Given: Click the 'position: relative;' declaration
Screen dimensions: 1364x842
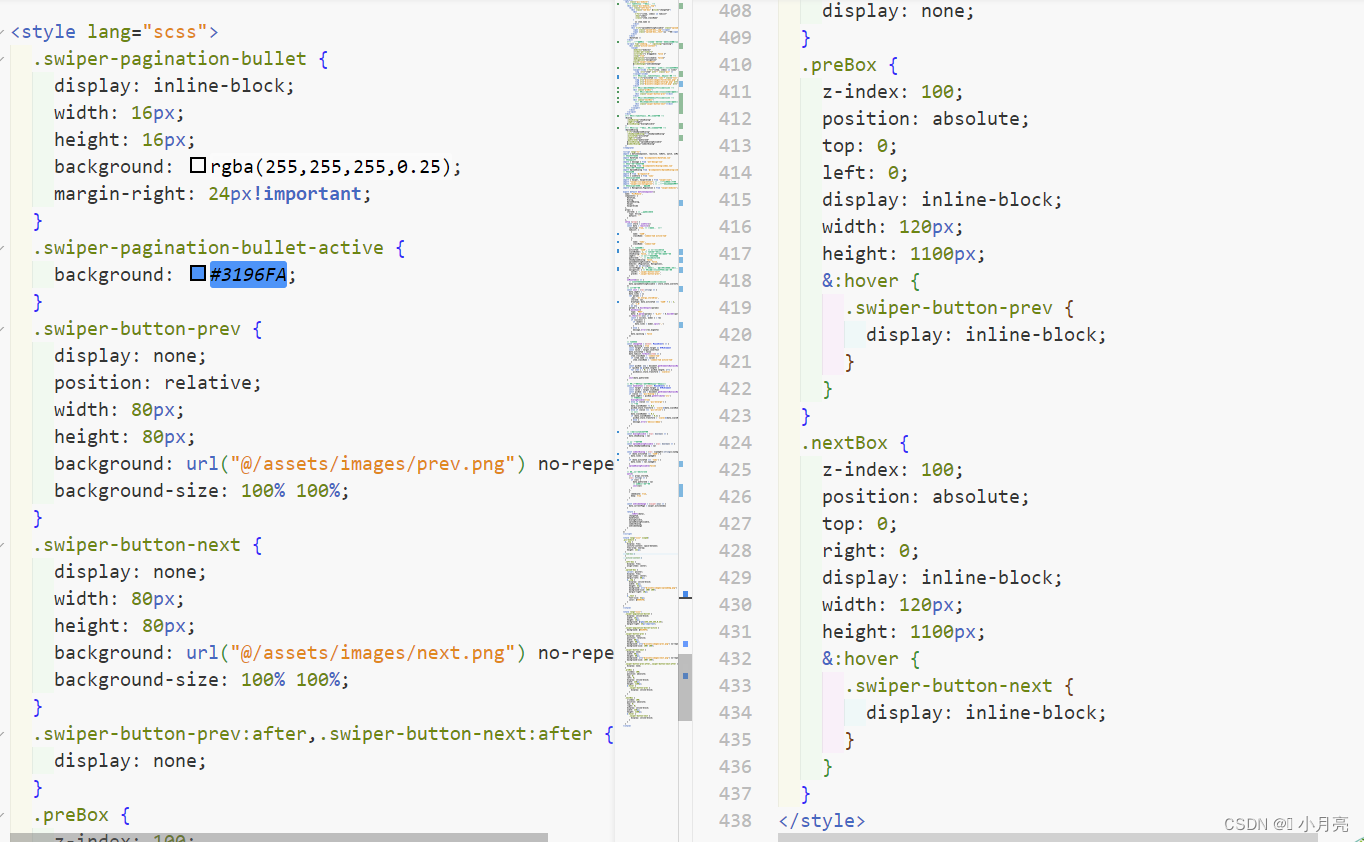Looking at the screenshot, I should point(158,382).
